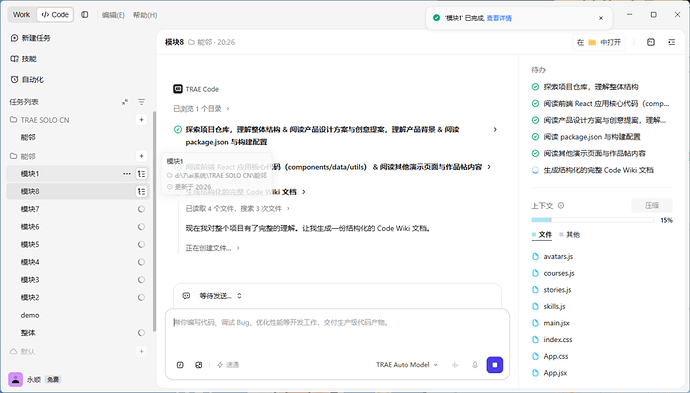Image resolution: width=690 pixels, height=393 pixels.
Task: Toggle the sidebar panel icon beside Code
Action: [84, 15]
